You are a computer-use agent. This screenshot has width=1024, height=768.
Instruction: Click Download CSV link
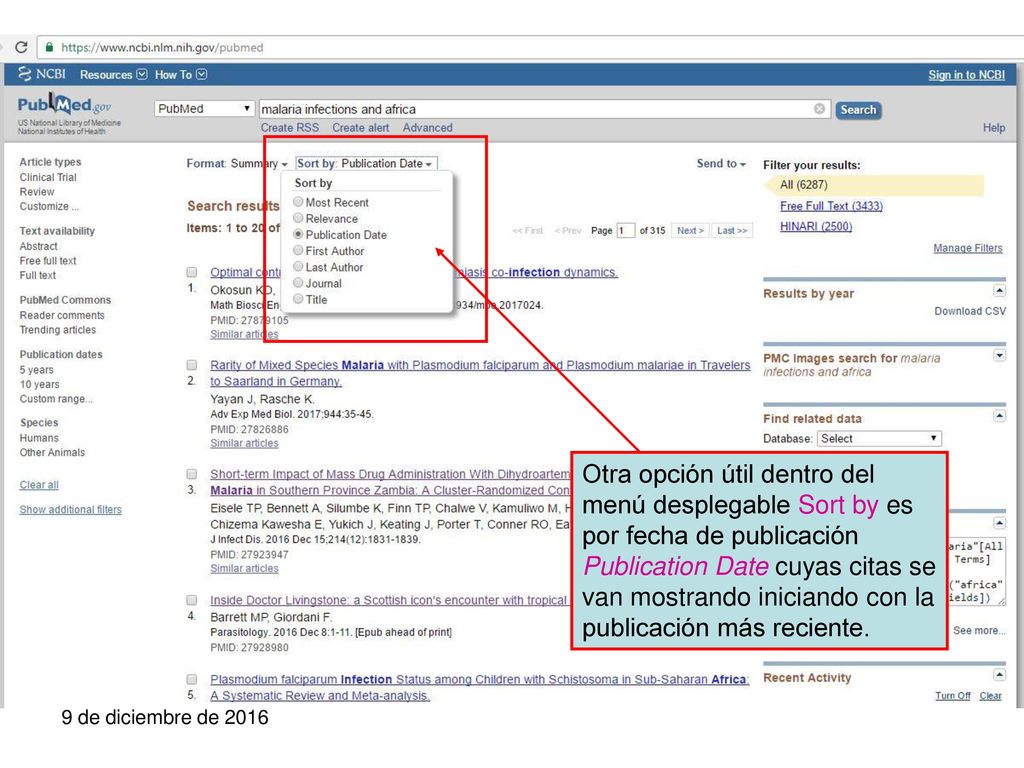click(970, 311)
